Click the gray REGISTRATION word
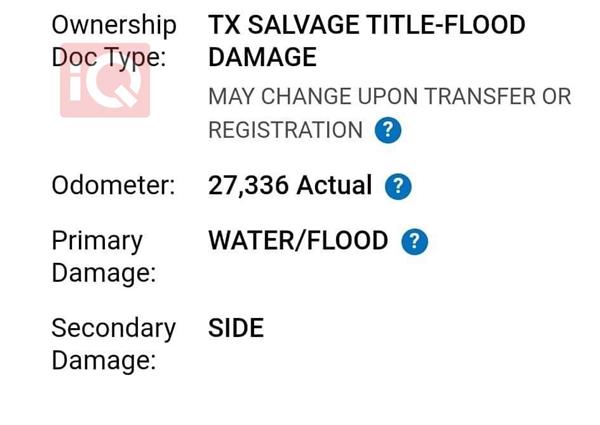The image size is (600, 425). (x=285, y=130)
